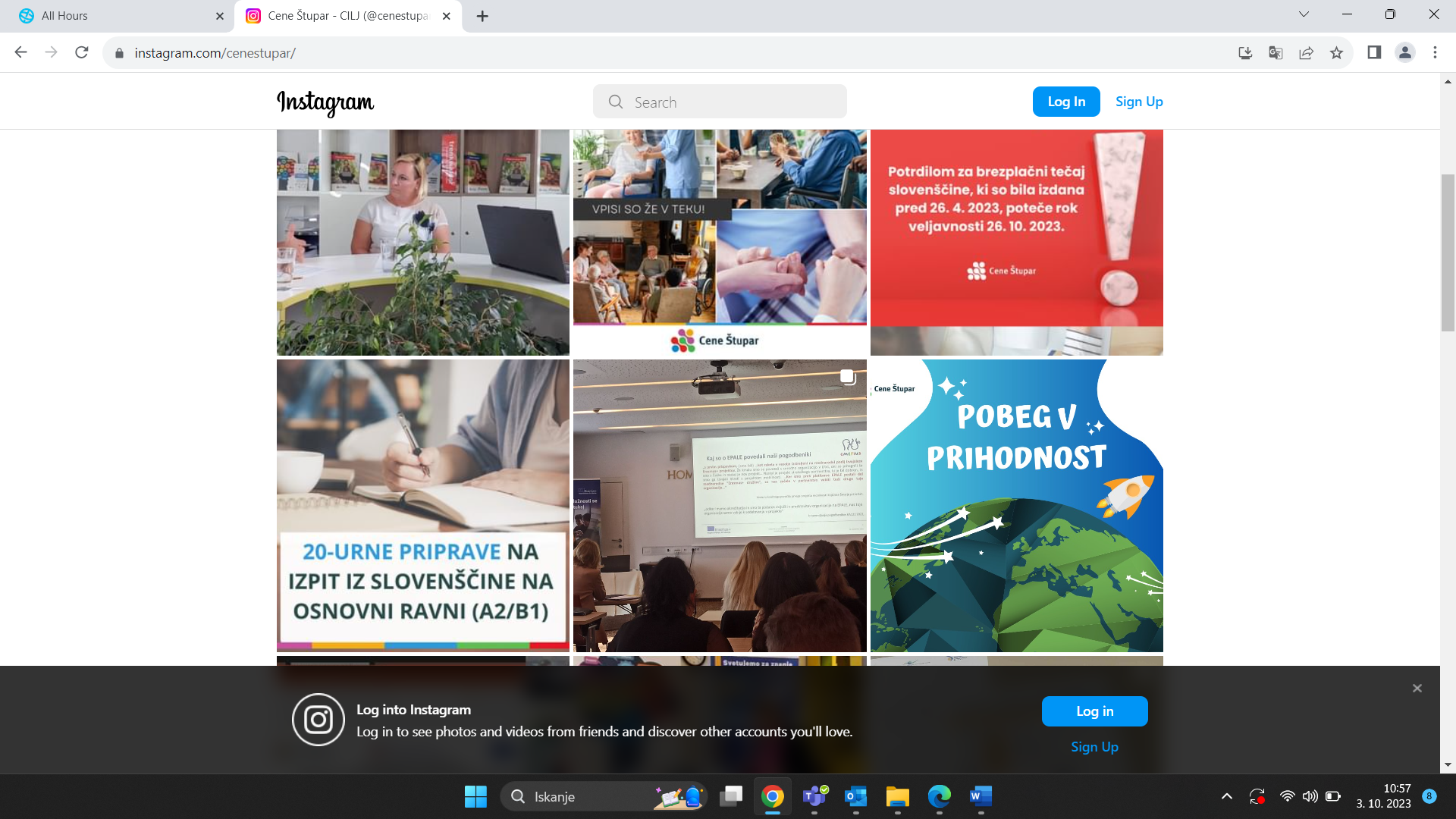Expand the tab search chevron
This screenshot has width=1456, height=819.
pos(1304,14)
